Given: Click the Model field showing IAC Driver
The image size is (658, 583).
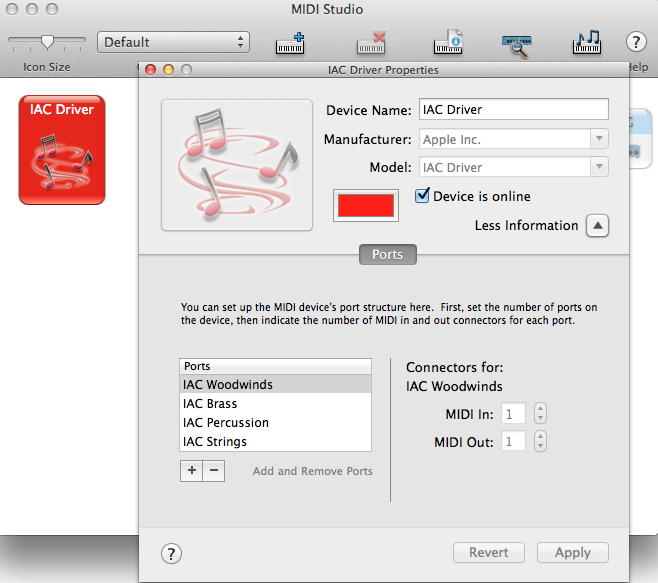Looking at the screenshot, I should pyautogui.click(x=505, y=167).
